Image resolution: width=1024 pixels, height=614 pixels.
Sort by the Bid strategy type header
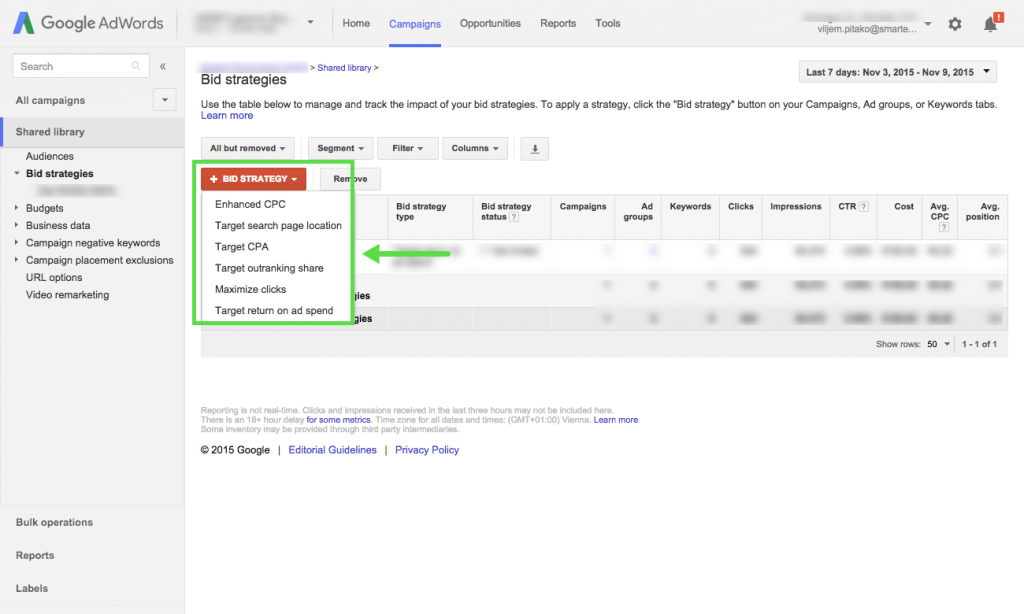(421, 212)
